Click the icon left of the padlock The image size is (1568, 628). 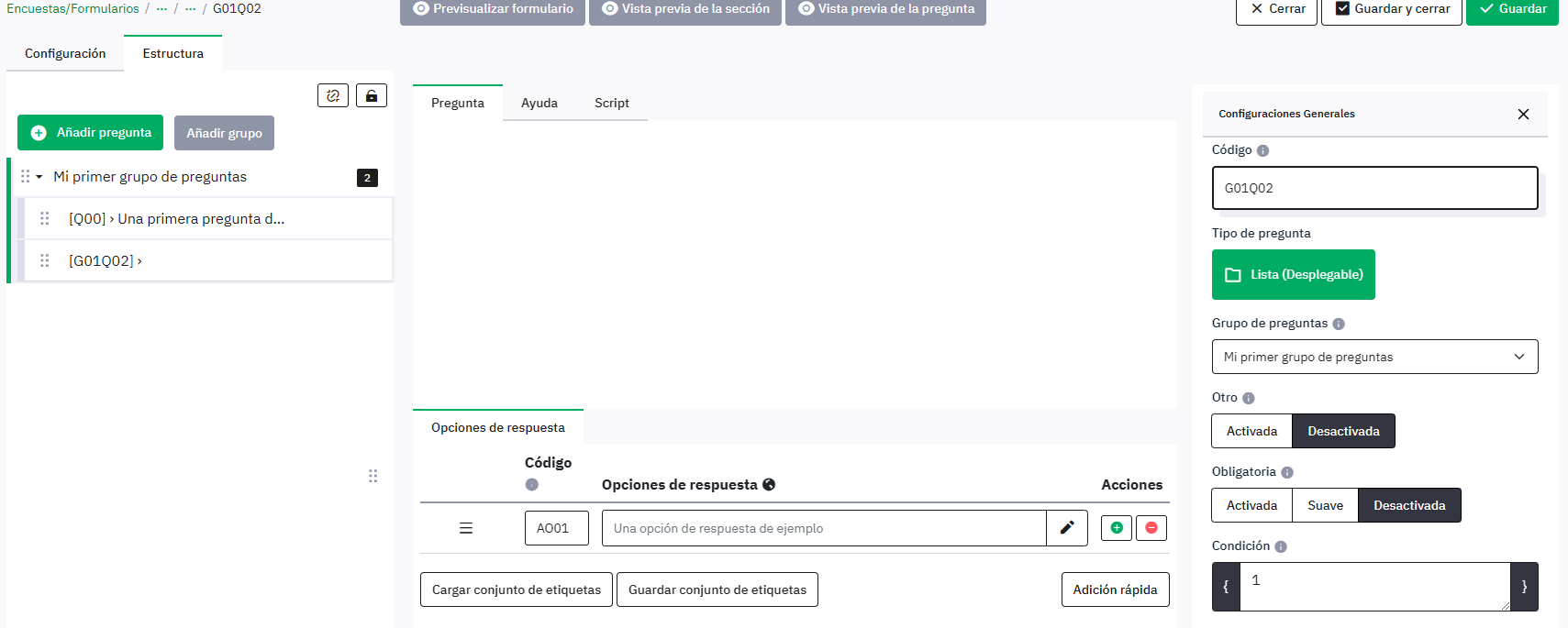(x=333, y=95)
